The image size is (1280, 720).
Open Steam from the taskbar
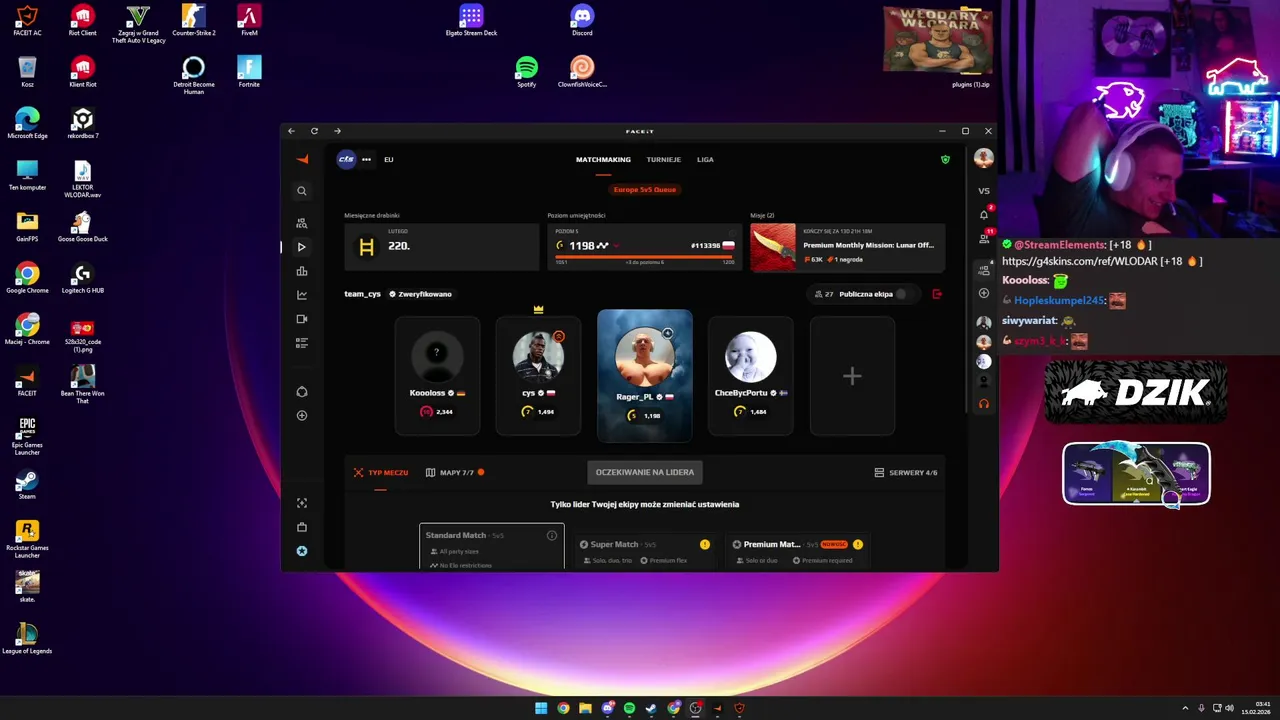651,708
